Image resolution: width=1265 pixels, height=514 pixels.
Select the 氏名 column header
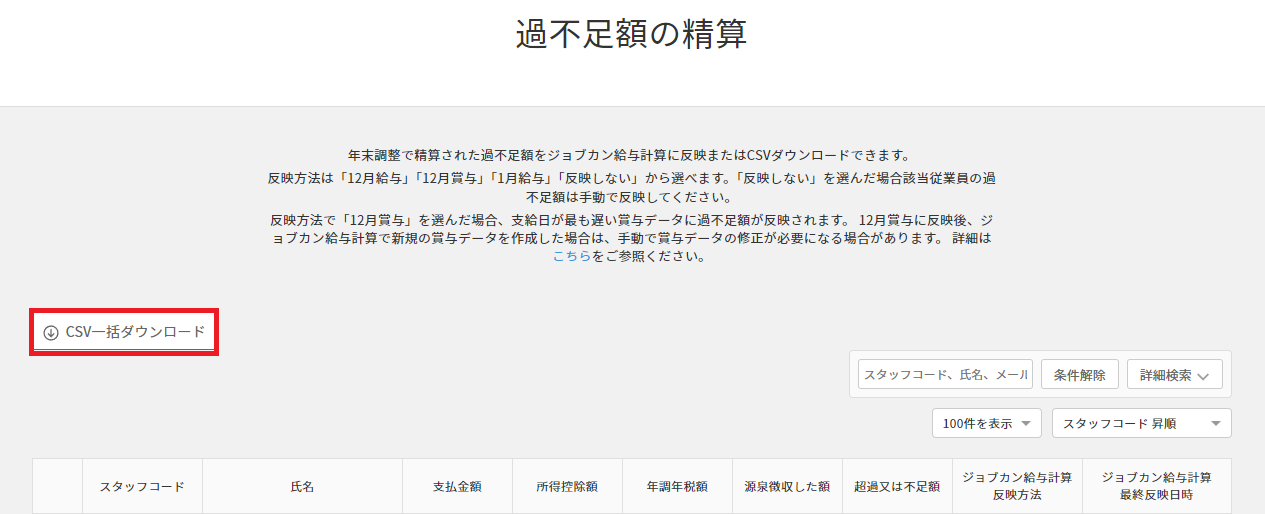(302, 487)
